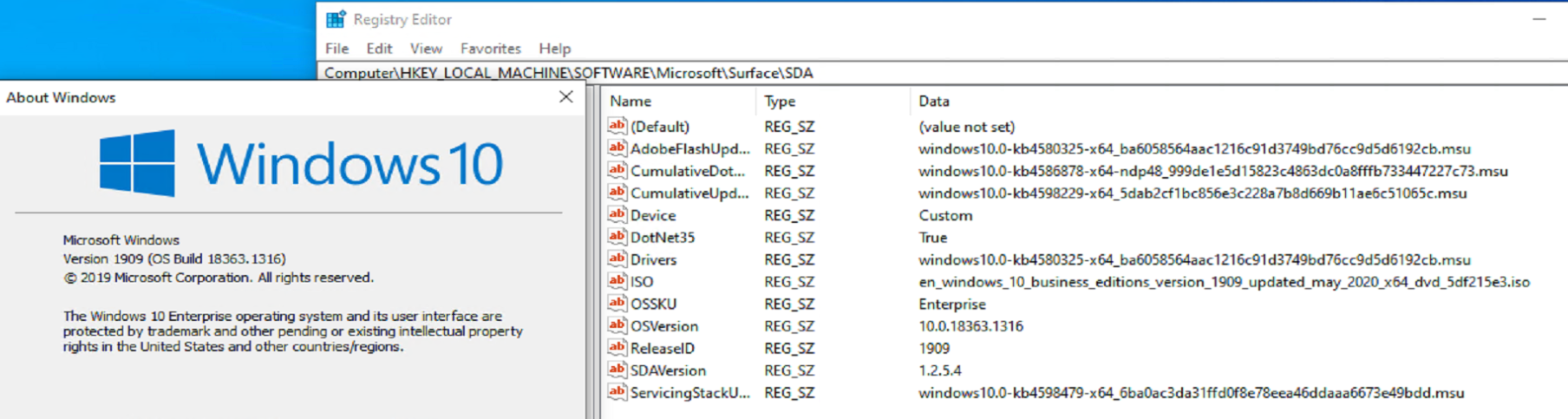Click the string icon beside DotNet35
1568x419 pixels.
617,236
